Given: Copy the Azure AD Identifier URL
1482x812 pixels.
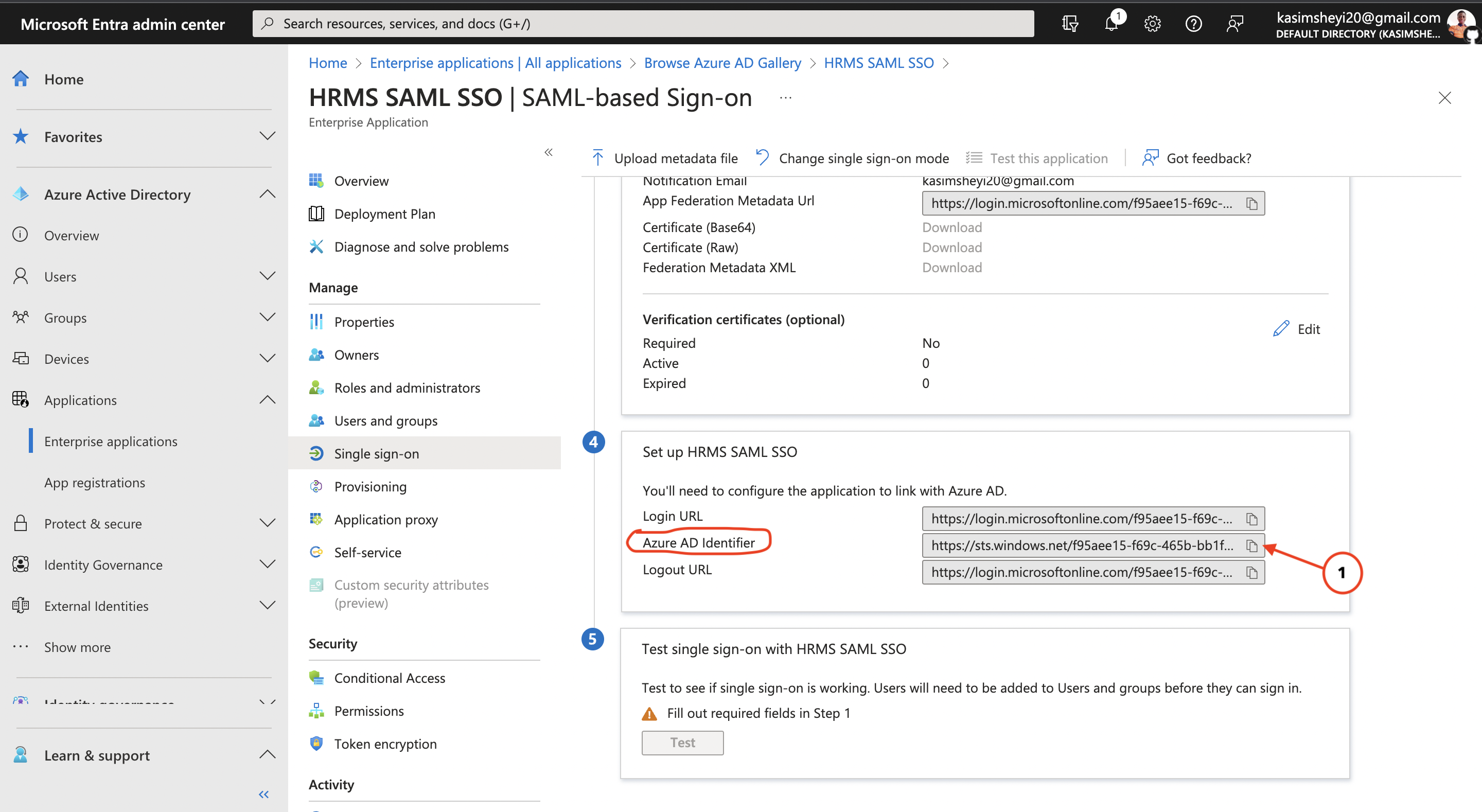Looking at the screenshot, I should click(x=1251, y=545).
